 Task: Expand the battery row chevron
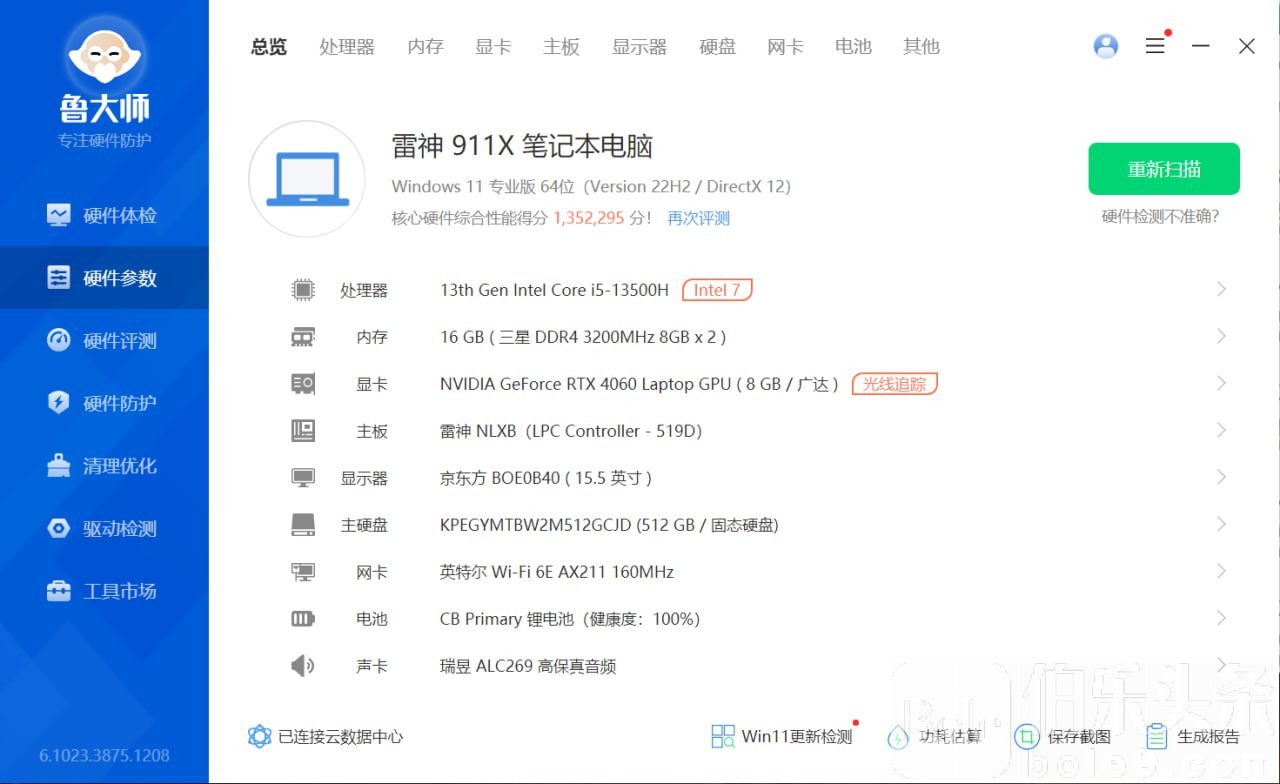1221,618
